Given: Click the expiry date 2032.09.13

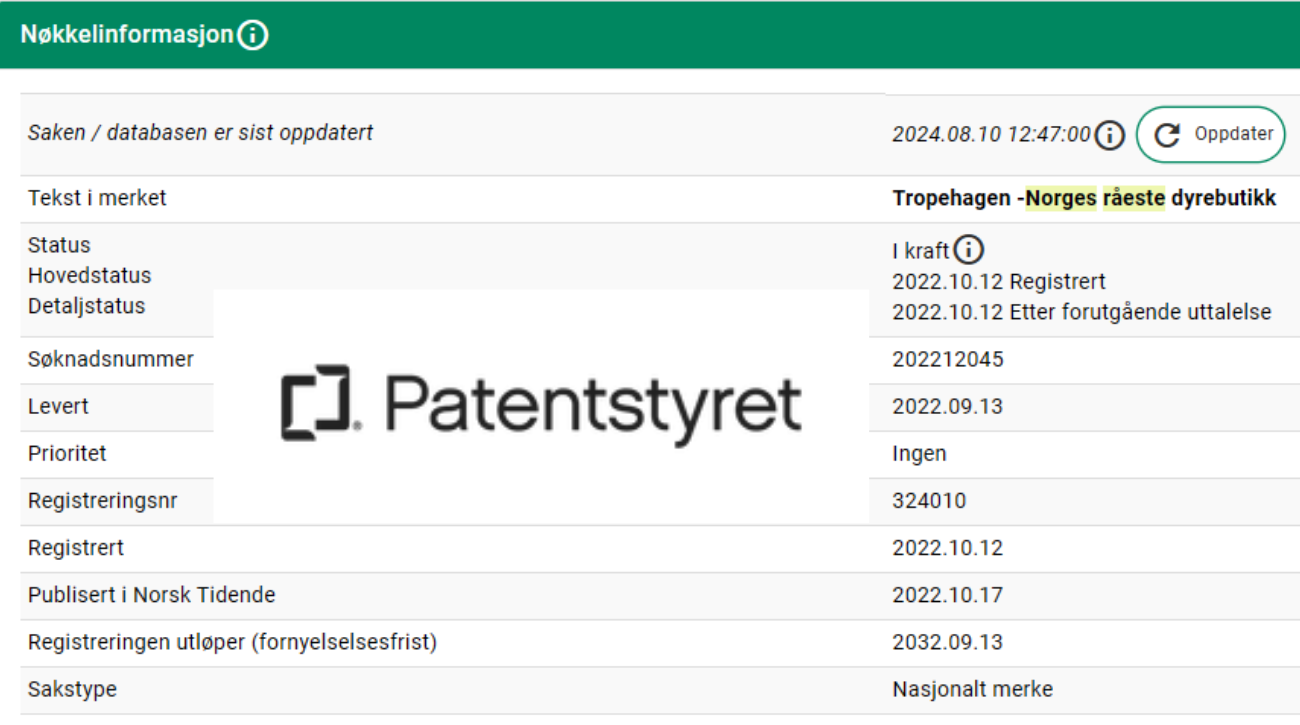Looking at the screenshot, I should [x=947, y=642].
